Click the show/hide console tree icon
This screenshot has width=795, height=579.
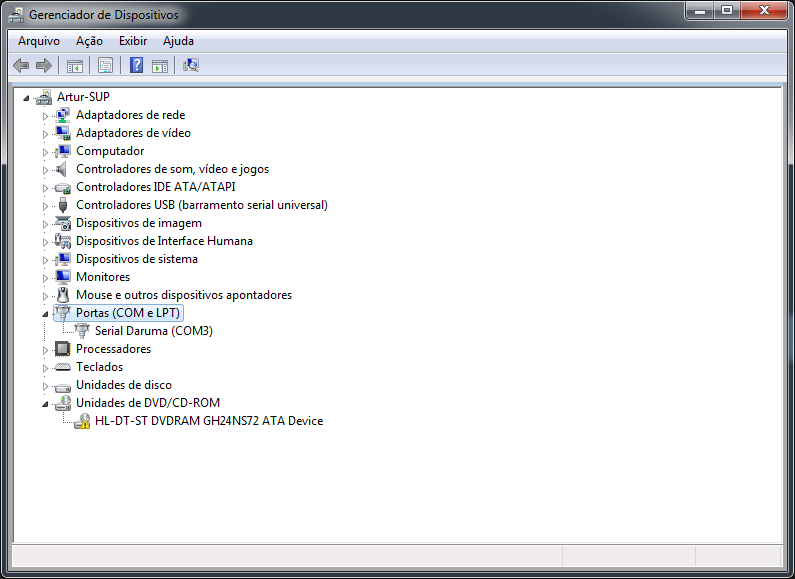point(74,65)
